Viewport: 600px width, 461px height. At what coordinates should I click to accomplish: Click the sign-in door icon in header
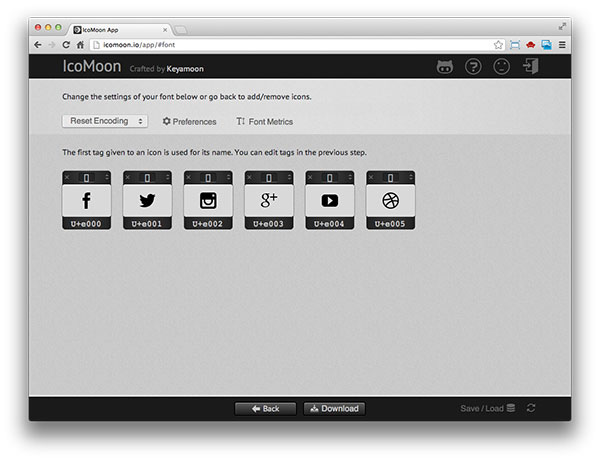point(531,67)
